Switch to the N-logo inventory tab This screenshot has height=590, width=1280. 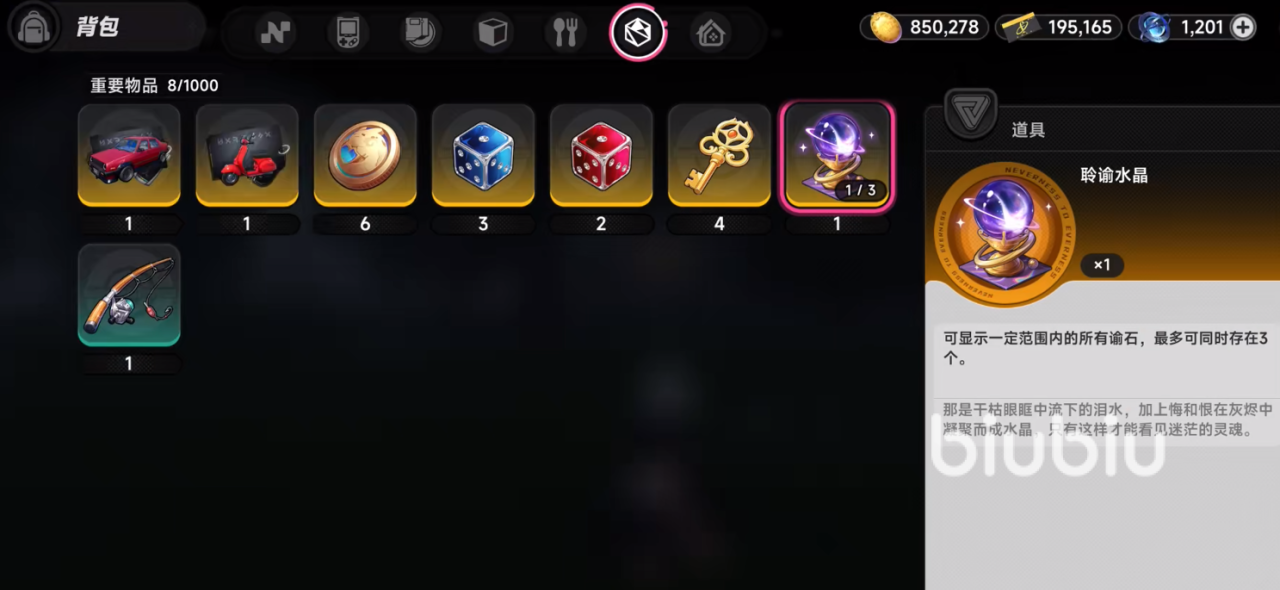click(x=274, y=33)
